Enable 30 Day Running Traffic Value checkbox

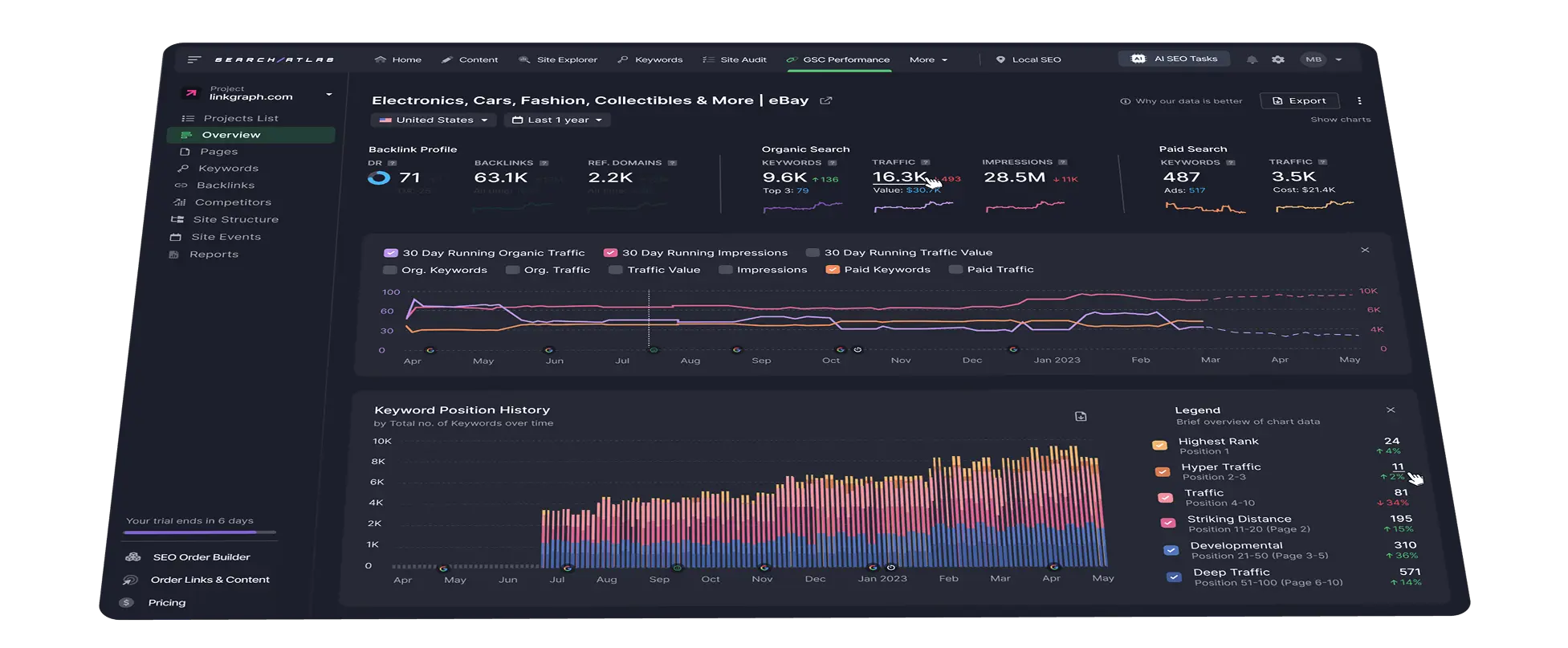click(813, 252)
